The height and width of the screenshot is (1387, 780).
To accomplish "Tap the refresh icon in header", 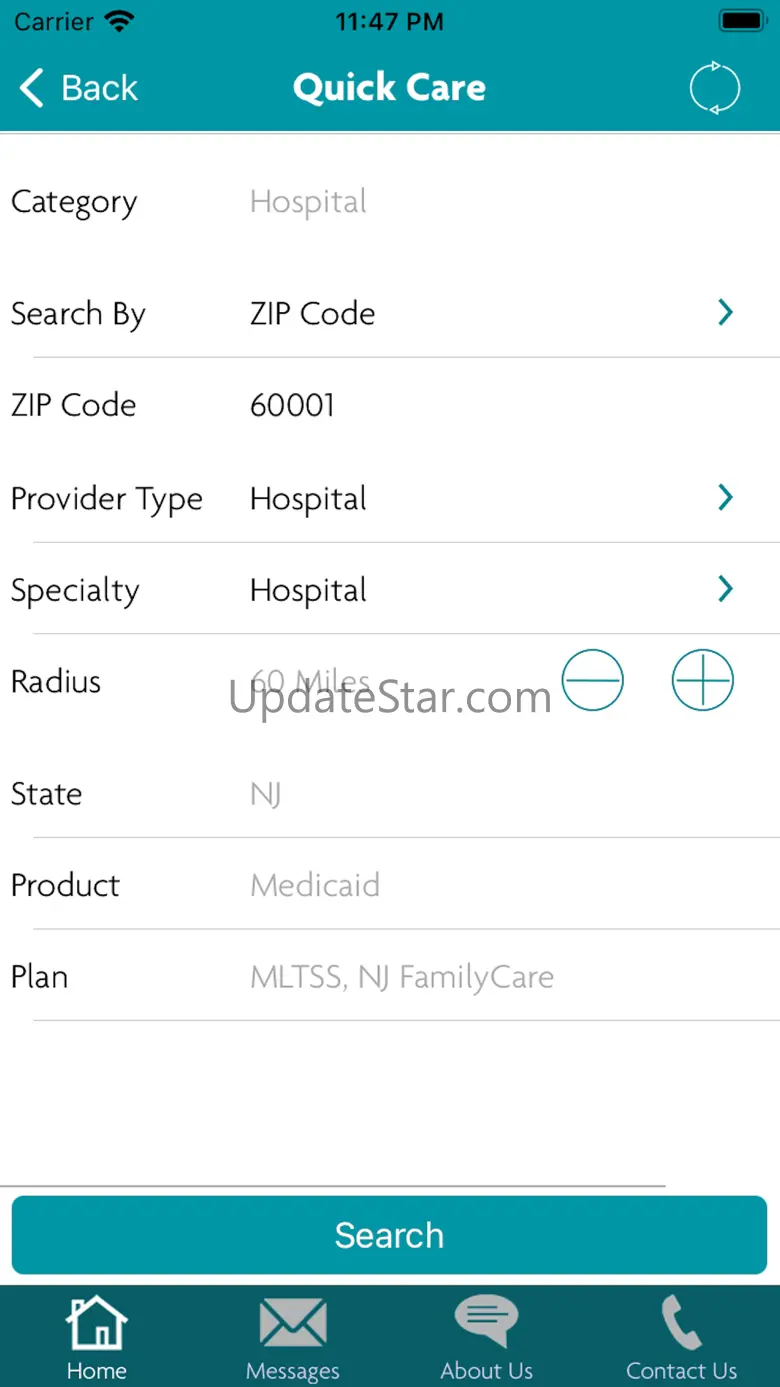I will (714, 88).
